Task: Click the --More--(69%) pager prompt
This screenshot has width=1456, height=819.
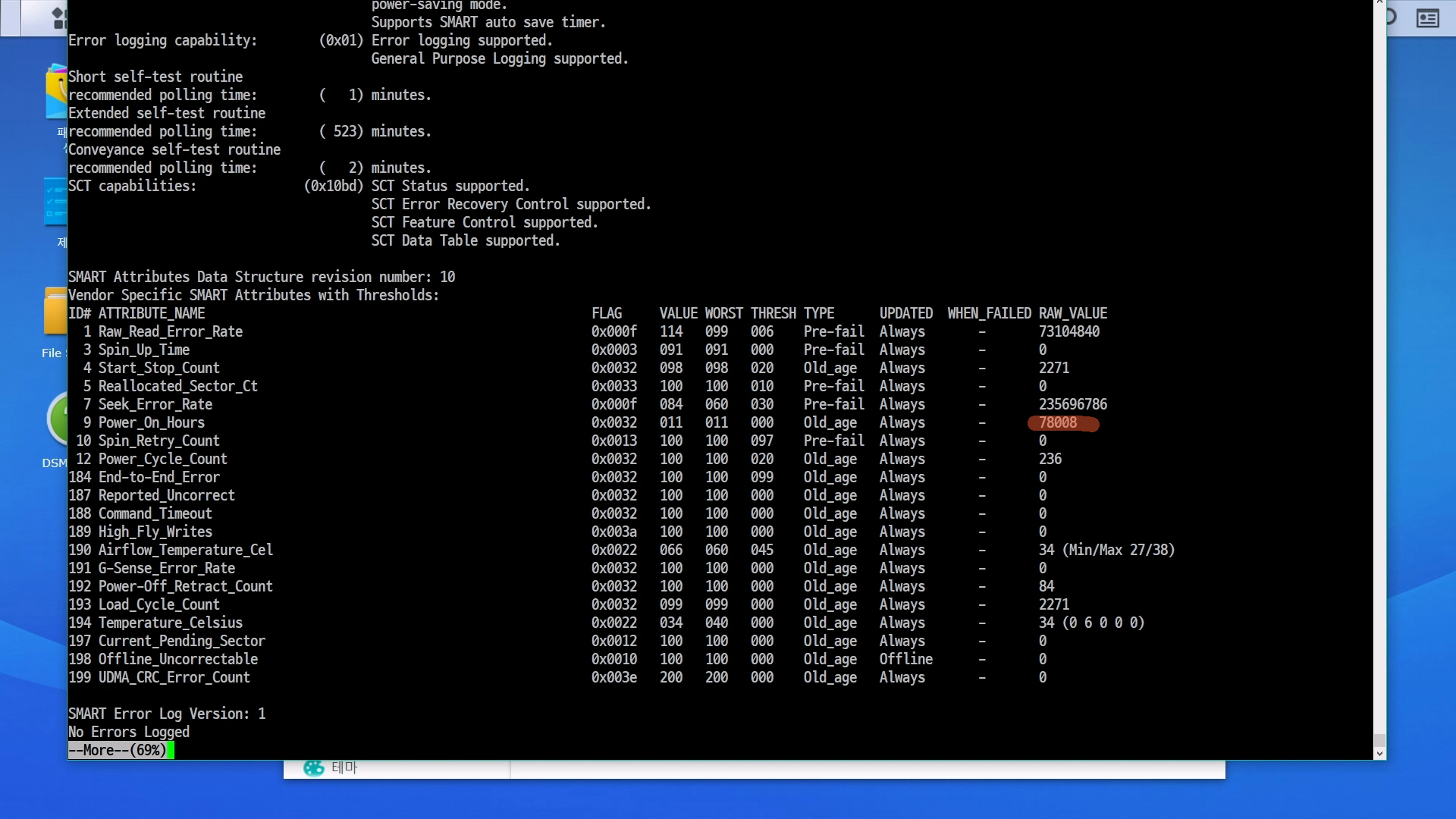Action: point(118,750)
